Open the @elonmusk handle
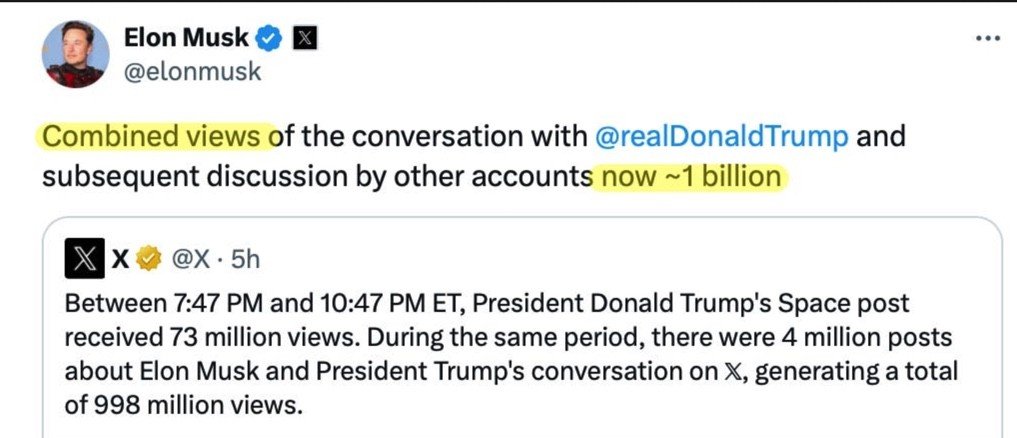The height and width of the screenshot is (438, 1017). (x=192, y=72)
